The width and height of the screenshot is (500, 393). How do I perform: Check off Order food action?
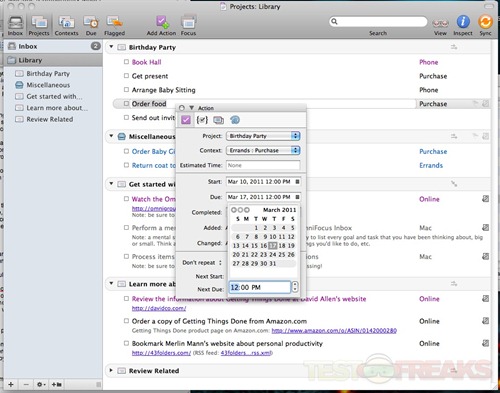click(126, 104)
